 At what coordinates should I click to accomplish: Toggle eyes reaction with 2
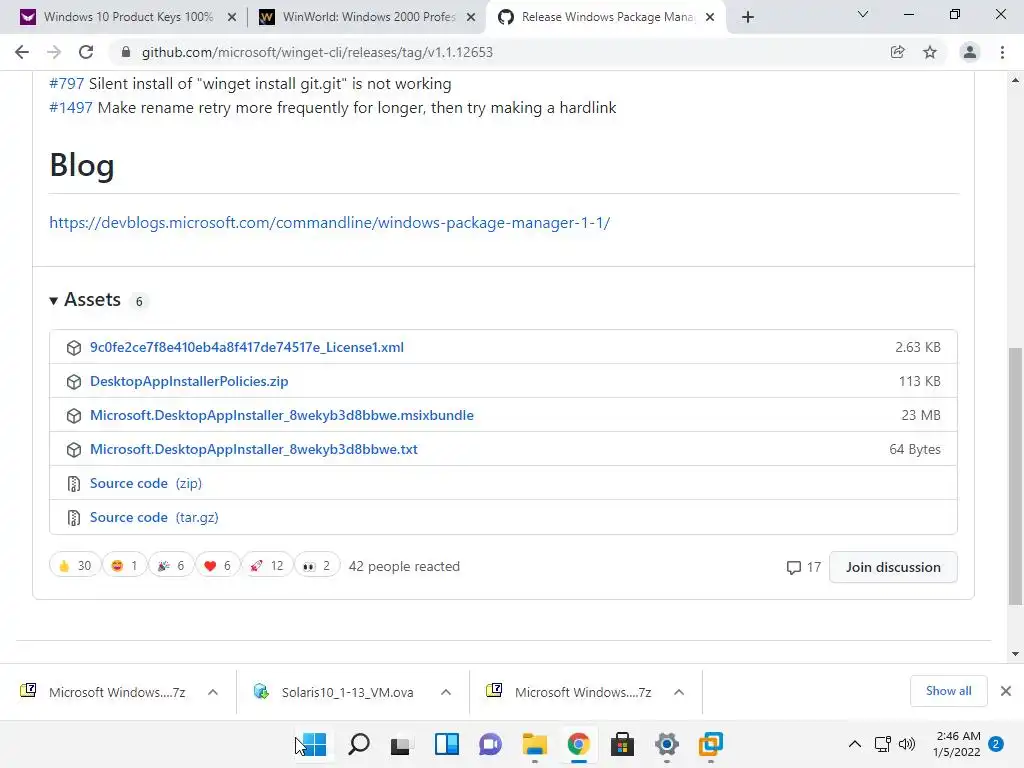(x=317, y=566)
